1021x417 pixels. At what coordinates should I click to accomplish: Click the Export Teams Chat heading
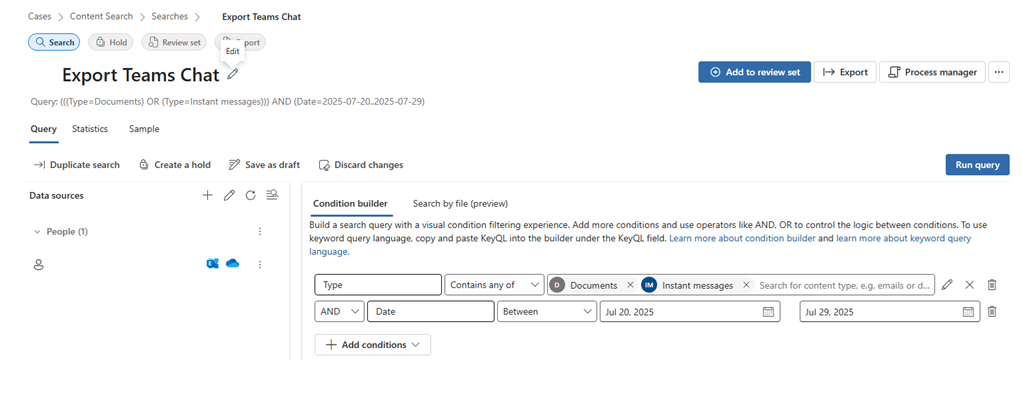click(141, 75)
